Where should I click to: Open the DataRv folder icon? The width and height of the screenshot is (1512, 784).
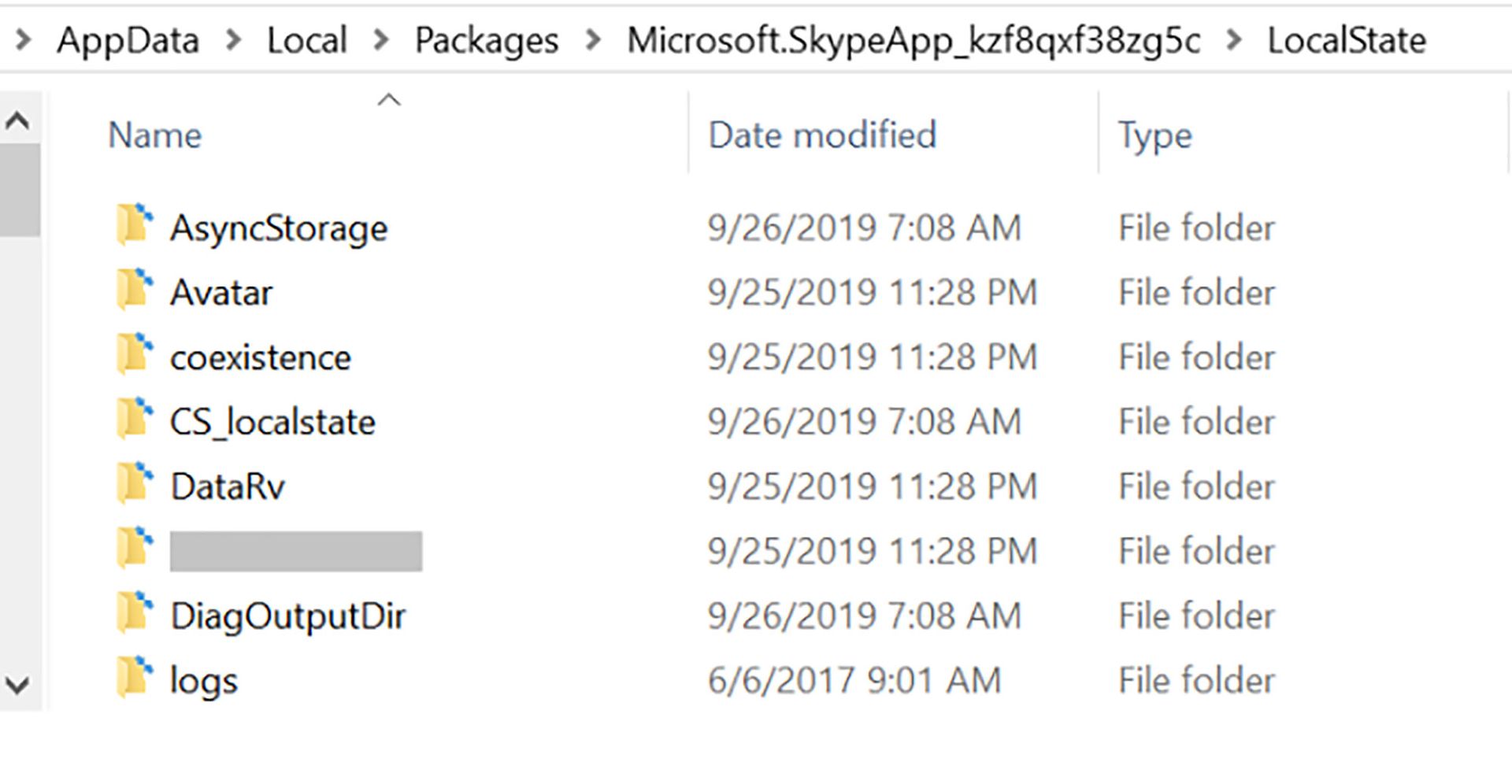click(x=135, y=485)
